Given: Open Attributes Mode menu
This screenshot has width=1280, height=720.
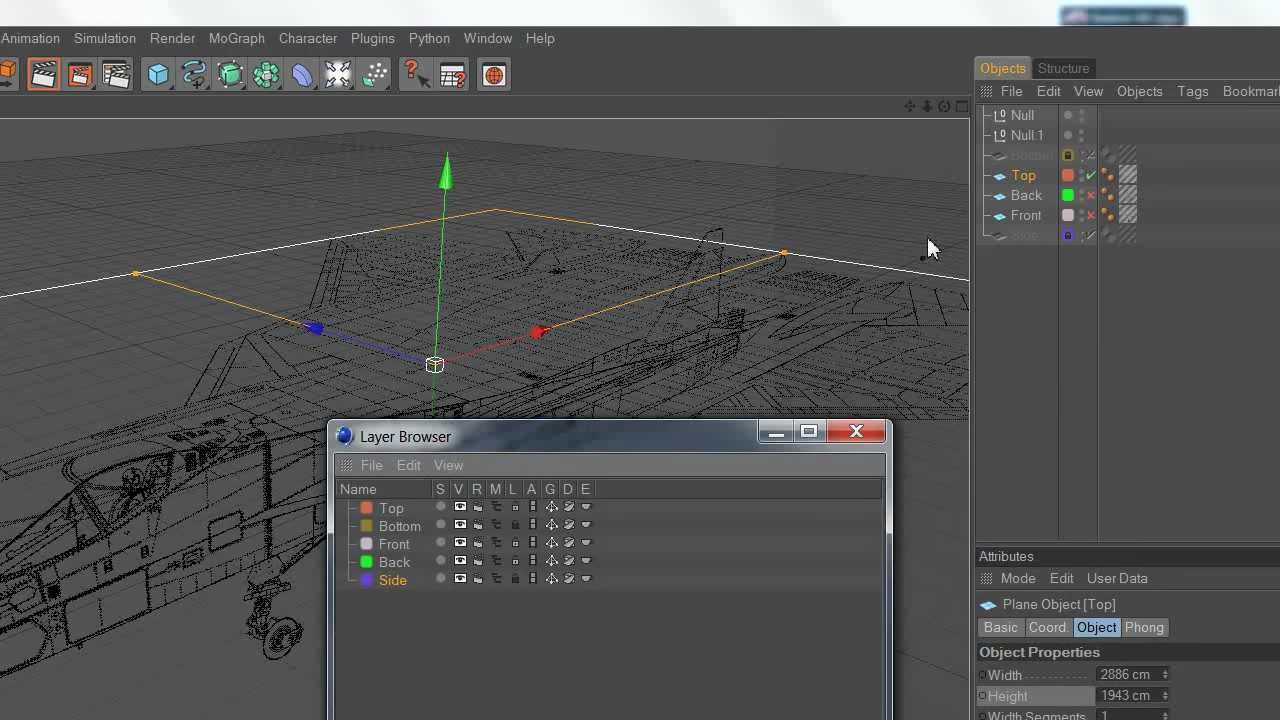Looking at the screenshot, I should (1018, 578).
